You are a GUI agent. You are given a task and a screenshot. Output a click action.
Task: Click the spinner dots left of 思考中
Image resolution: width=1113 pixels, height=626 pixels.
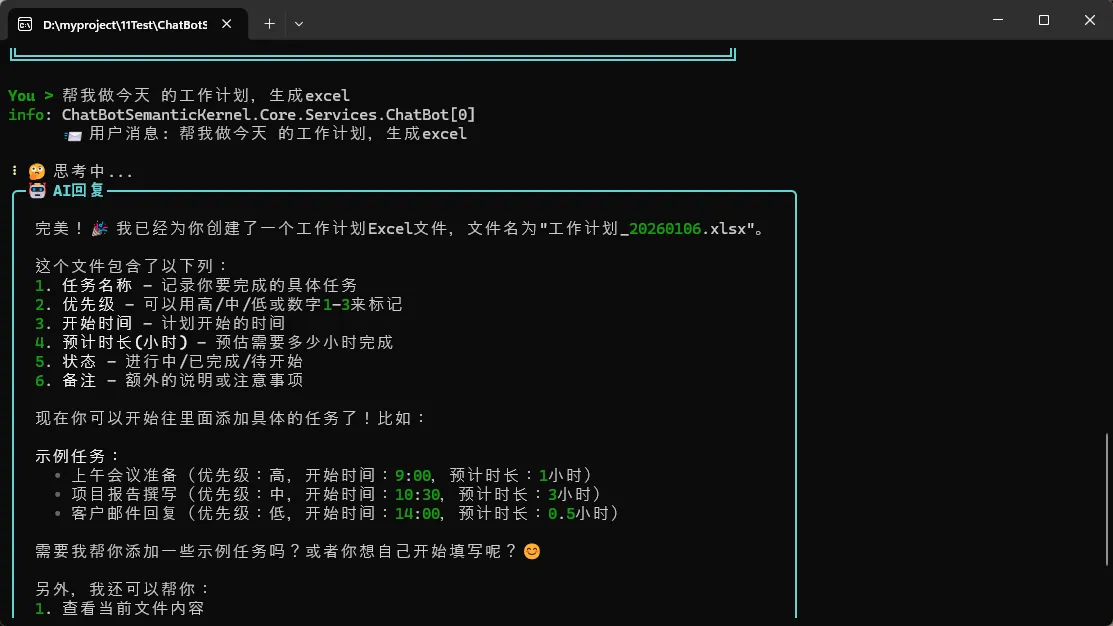pyautogui.click(x=14, y=171)
